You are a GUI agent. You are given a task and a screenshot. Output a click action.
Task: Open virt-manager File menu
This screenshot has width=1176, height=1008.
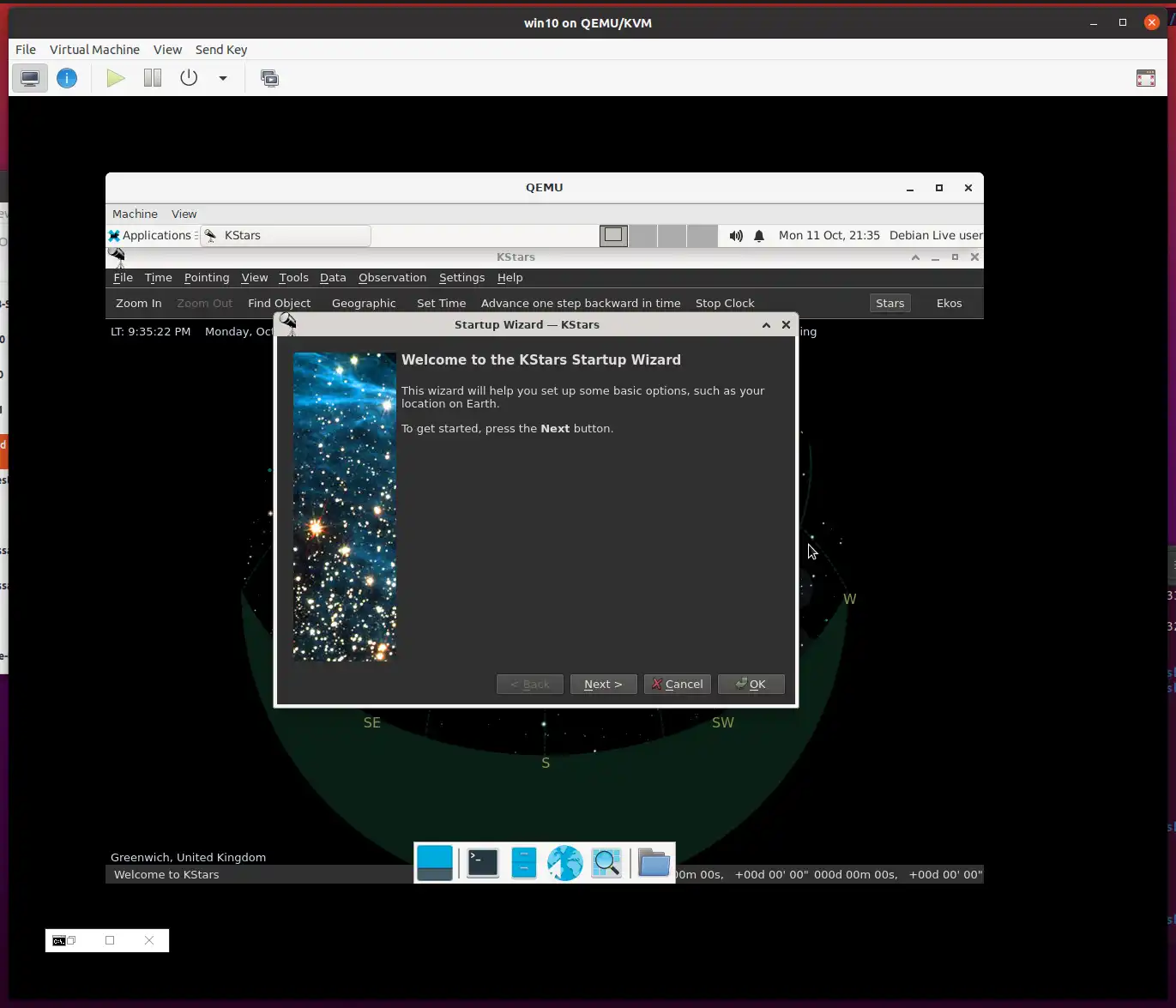[x=26, y=50]
